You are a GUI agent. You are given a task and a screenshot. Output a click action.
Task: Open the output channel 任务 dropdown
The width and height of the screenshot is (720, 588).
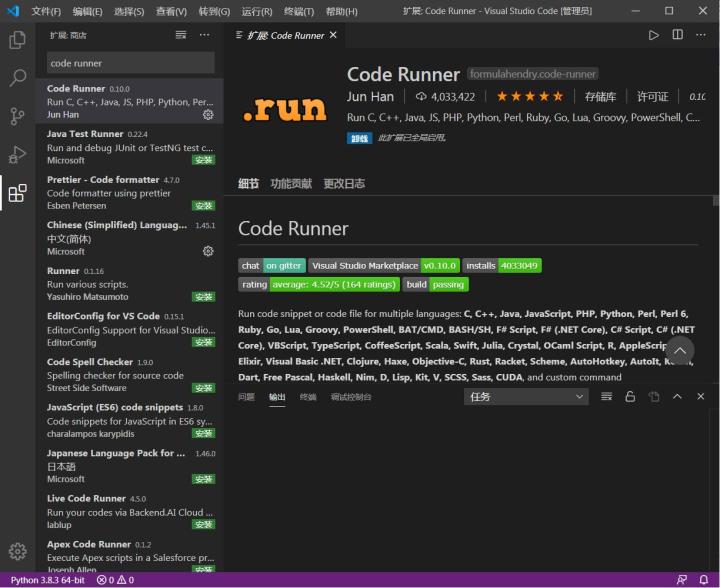pos(526,396)
